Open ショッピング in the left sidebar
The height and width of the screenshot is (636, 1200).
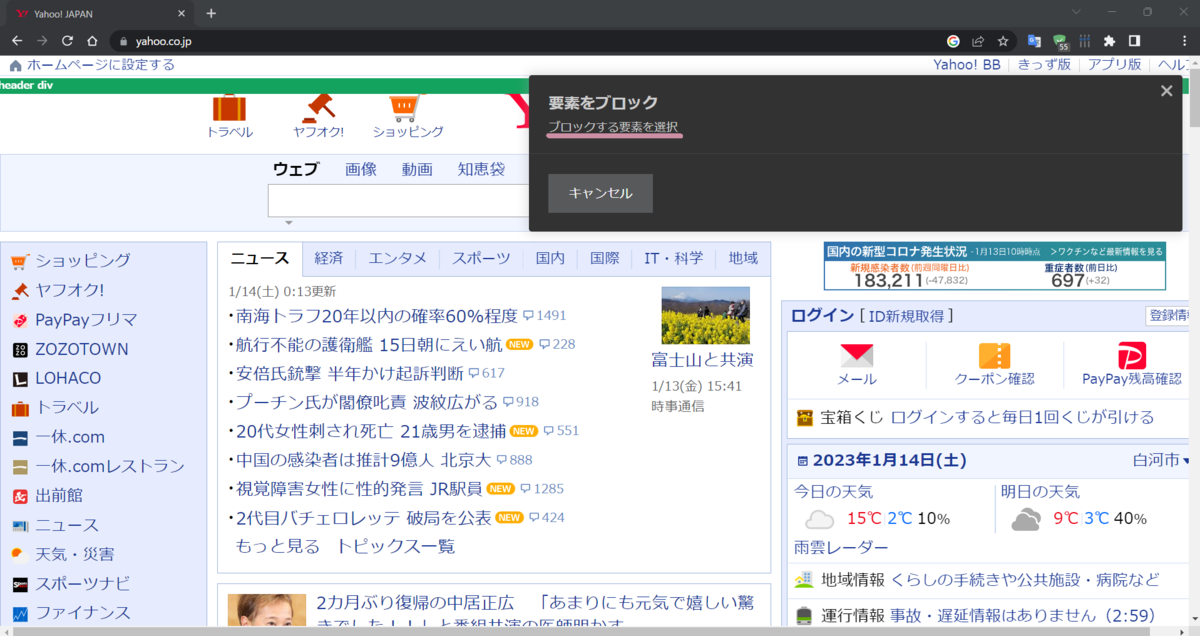tap(83, 261)
